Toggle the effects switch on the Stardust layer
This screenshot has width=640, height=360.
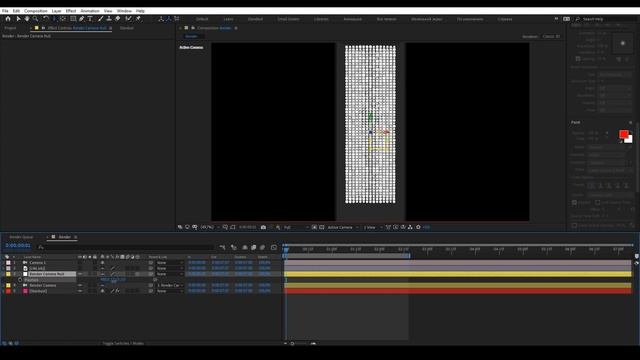(x=117, y=291)
